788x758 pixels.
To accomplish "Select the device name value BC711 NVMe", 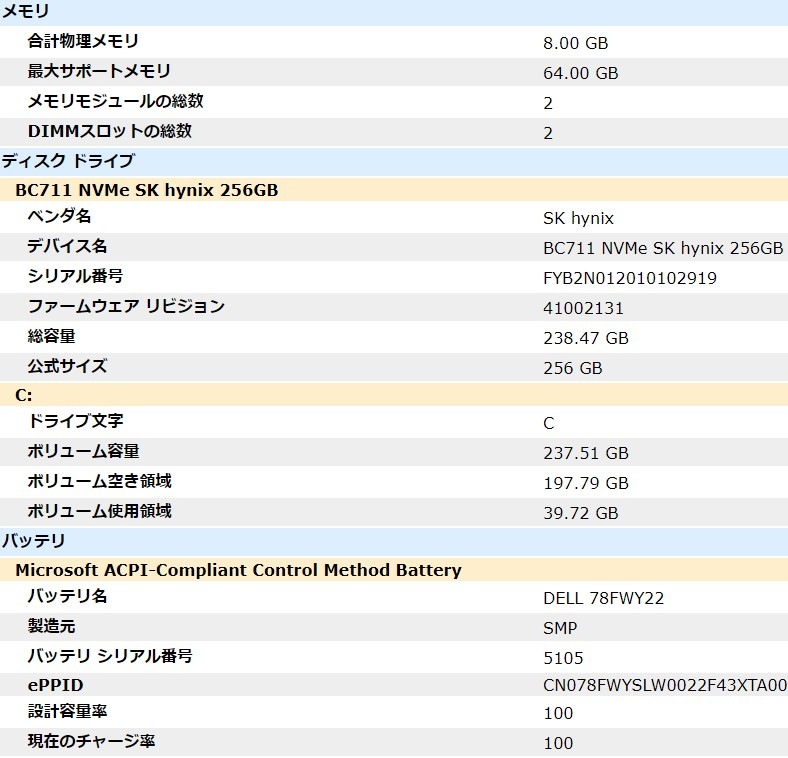I will 663,248.
